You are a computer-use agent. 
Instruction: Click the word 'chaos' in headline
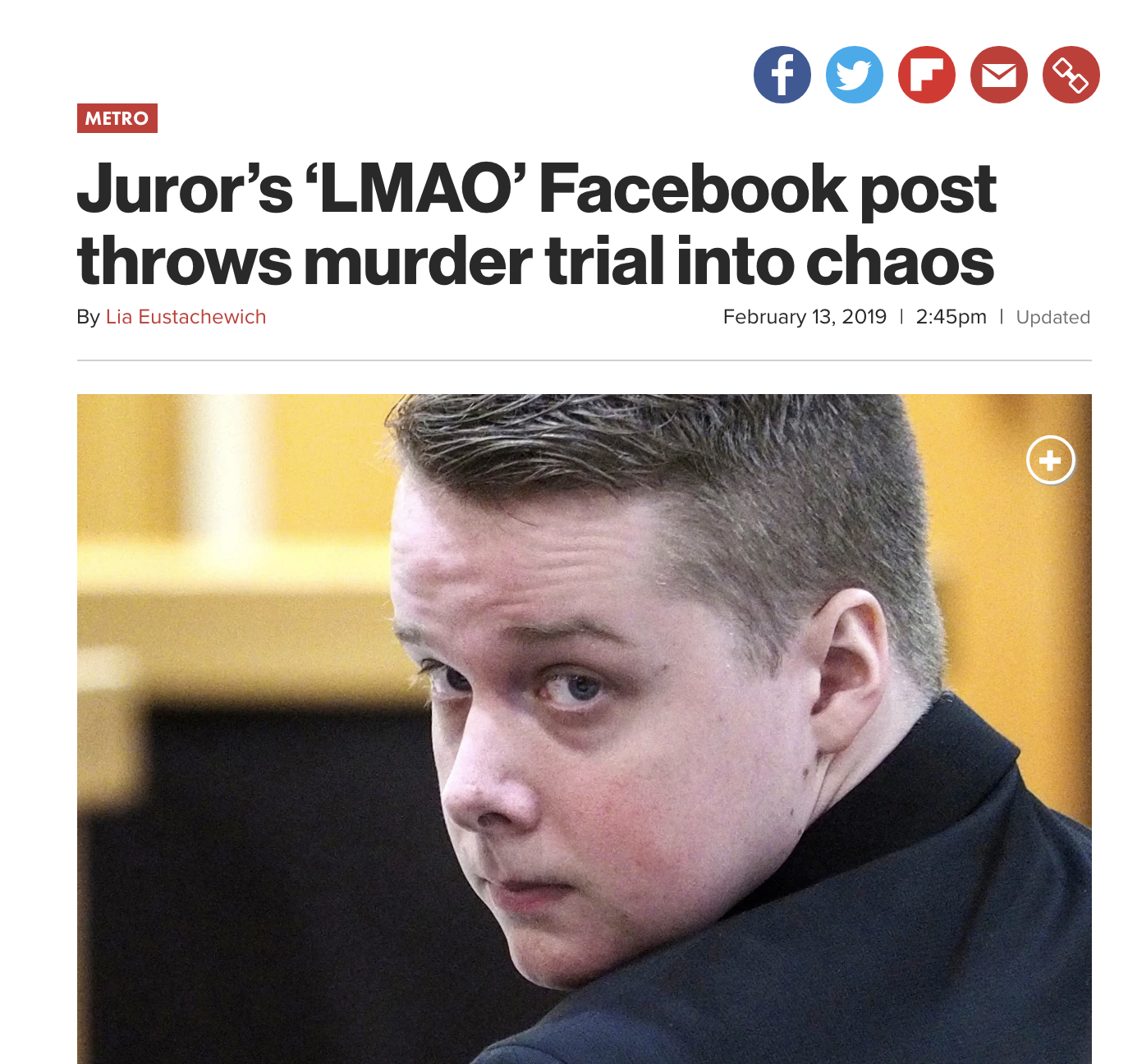[x=901, y=262]
